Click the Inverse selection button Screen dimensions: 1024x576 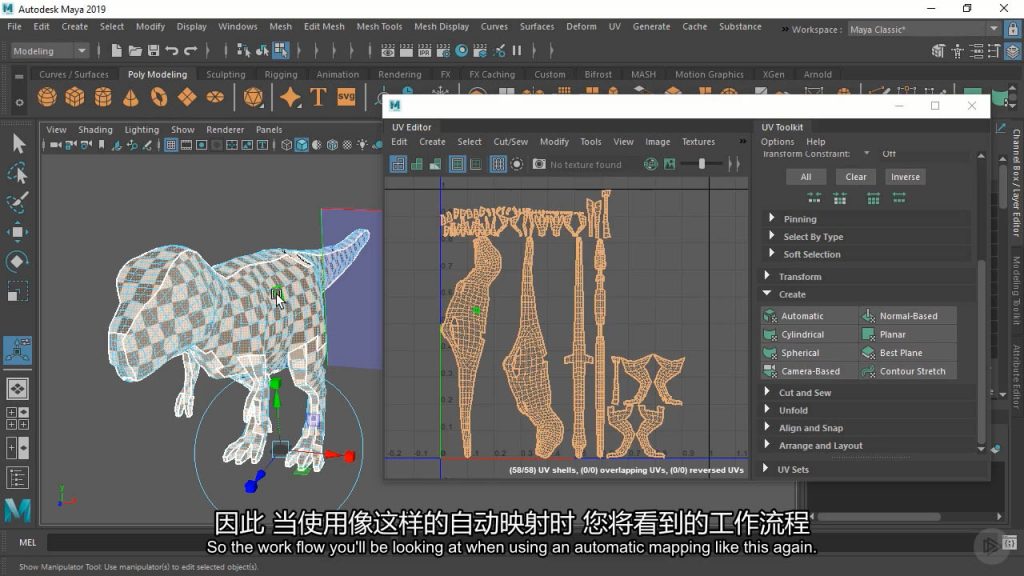point(905,176)
